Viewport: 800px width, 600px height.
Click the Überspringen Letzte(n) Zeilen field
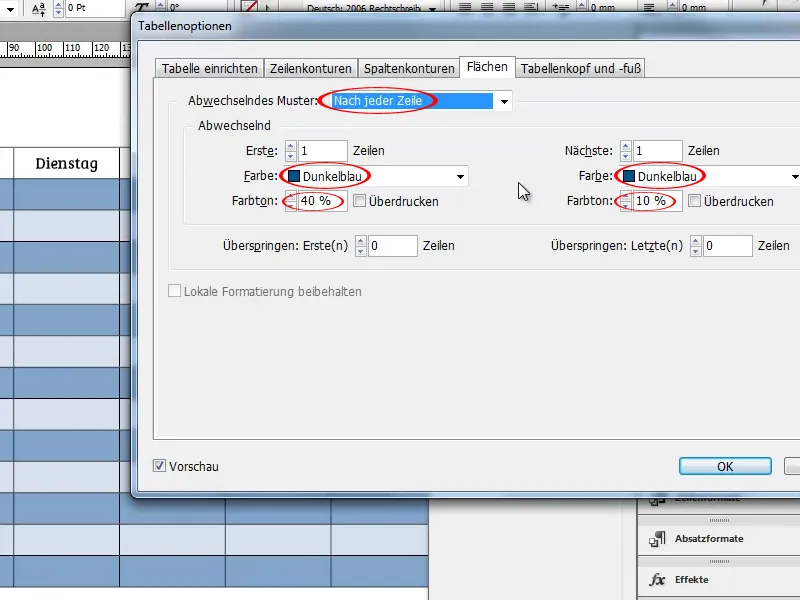coord(728,246)
